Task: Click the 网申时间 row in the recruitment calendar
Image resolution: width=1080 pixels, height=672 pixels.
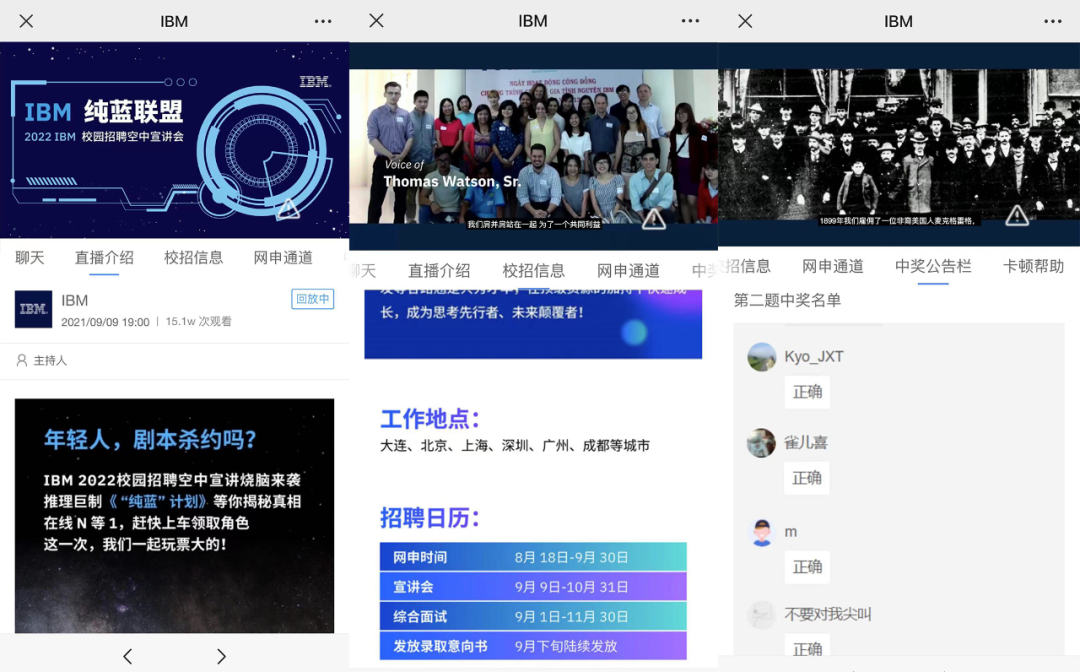Action: tap(533, 557)
